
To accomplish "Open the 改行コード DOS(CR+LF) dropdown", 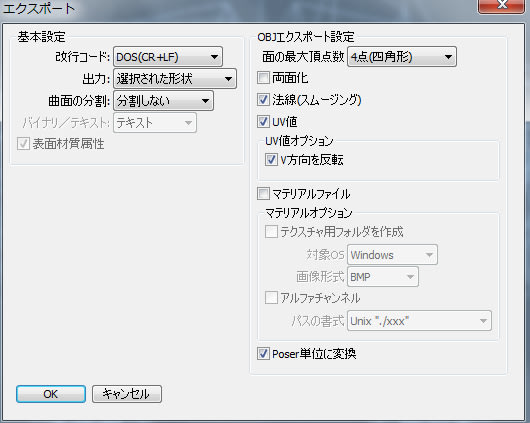I will [x=168, y=57].
